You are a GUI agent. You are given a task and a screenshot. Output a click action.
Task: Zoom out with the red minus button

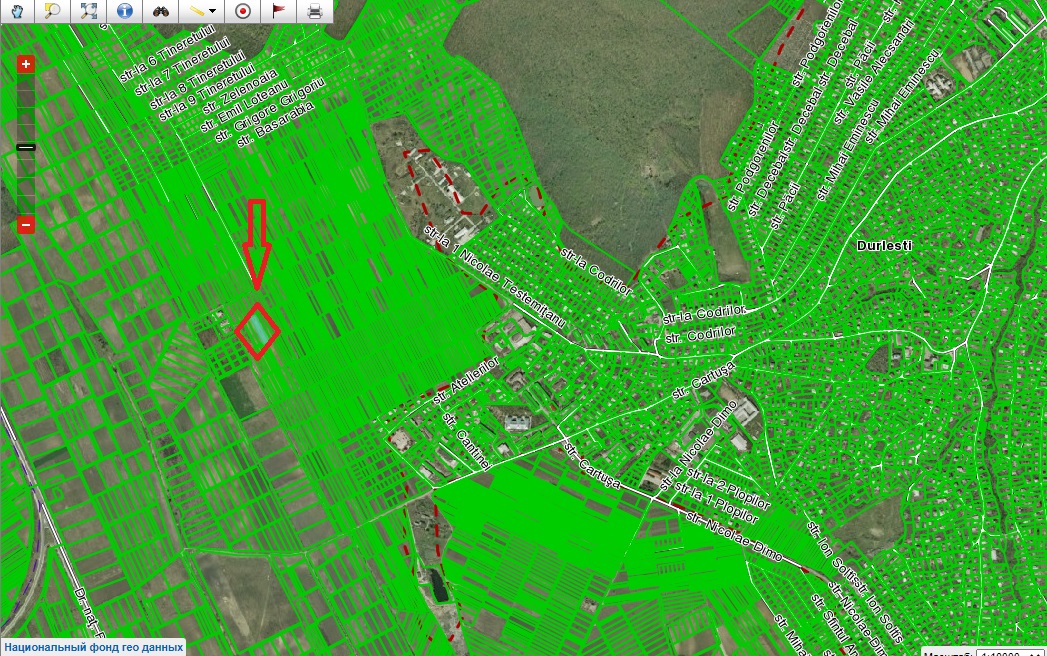(26, 224)
